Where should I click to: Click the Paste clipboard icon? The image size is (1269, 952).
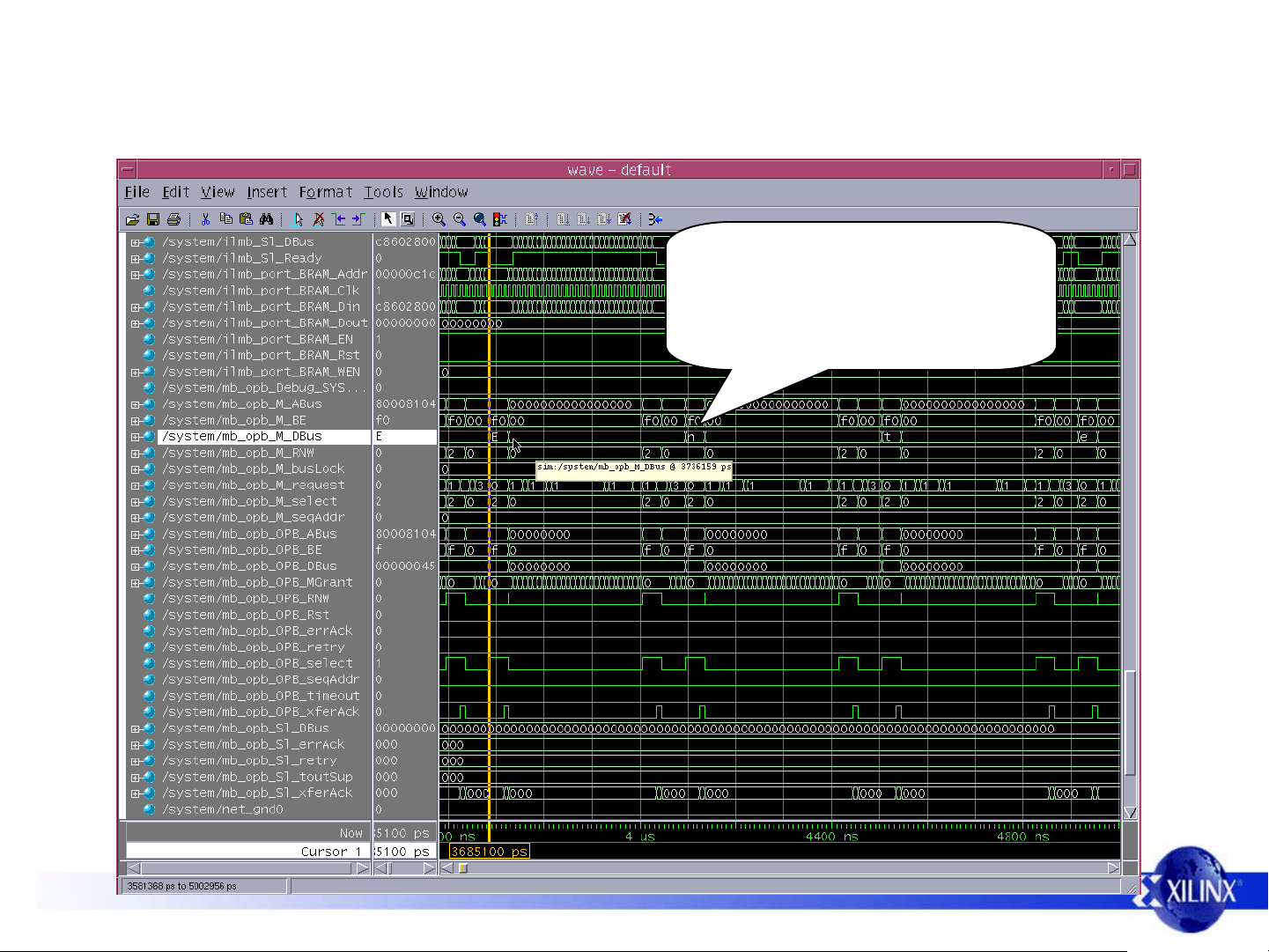tap(247, 219)
